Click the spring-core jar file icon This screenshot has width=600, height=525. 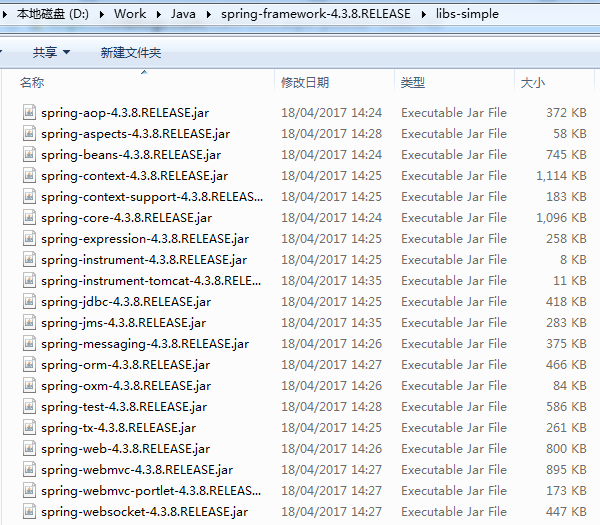(29, 218)
